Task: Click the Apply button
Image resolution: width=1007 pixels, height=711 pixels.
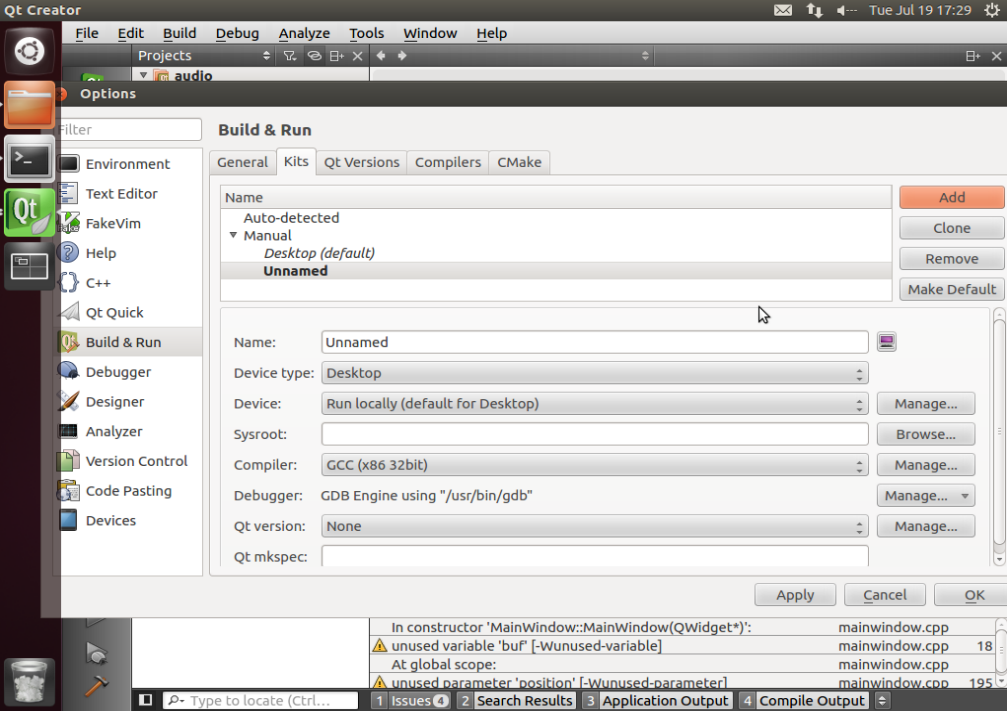Action: (795, 595)
